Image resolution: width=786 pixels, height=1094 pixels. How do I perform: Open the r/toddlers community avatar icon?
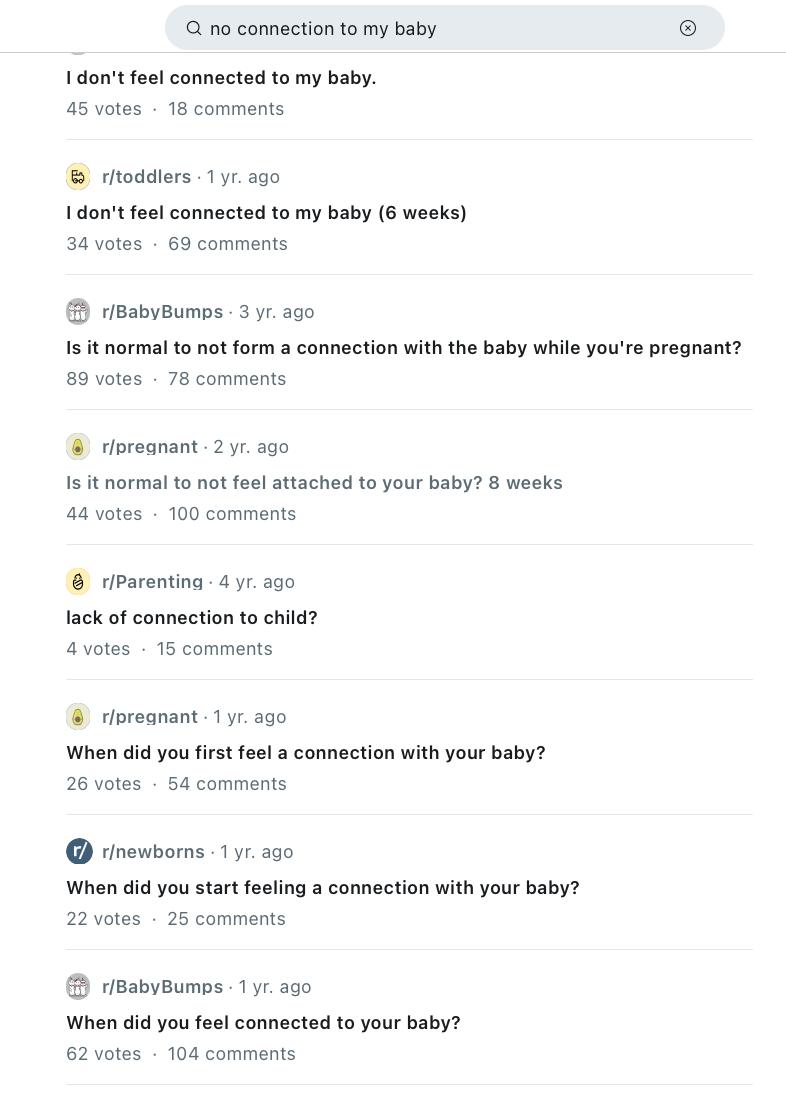[x=78, y=177]
